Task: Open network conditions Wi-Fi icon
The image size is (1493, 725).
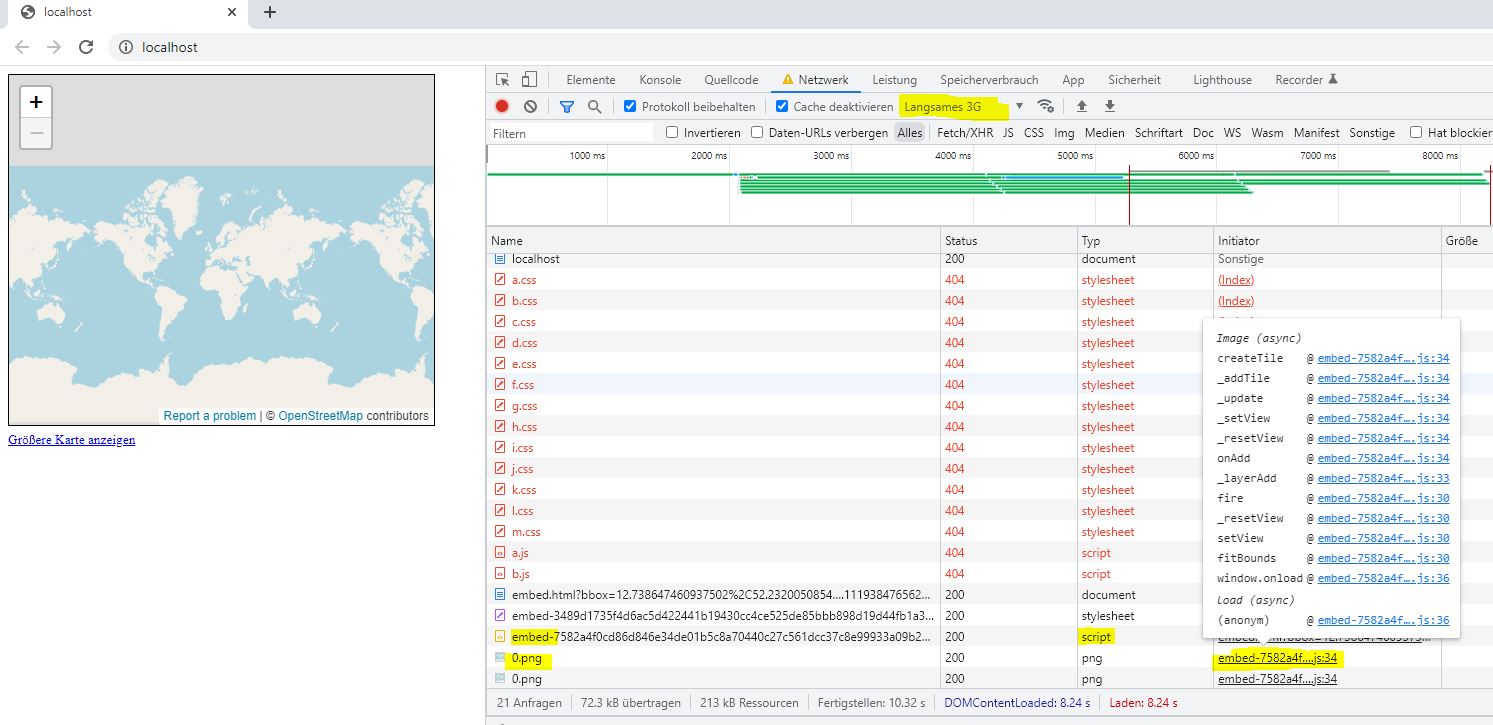Action: point(1046,106)
